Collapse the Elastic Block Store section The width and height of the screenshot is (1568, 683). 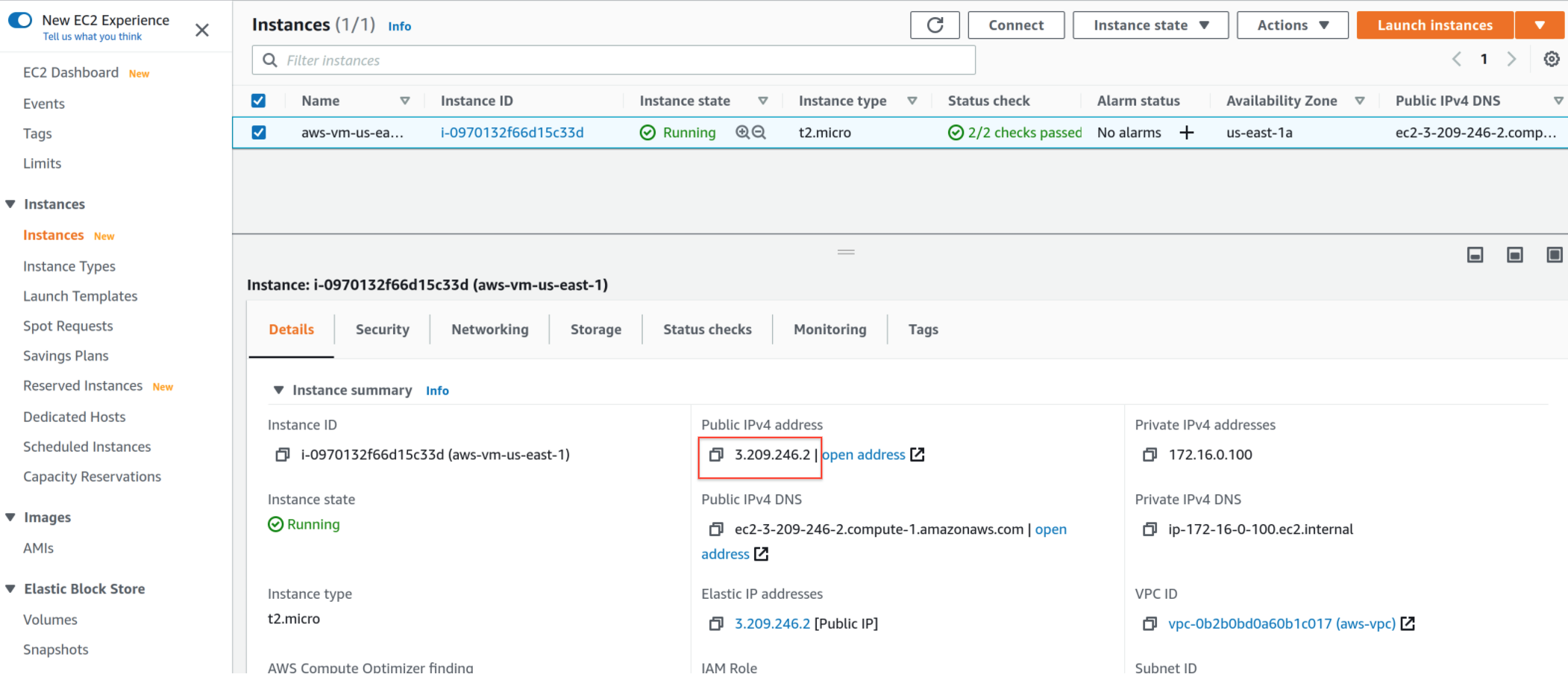[10, 589]
